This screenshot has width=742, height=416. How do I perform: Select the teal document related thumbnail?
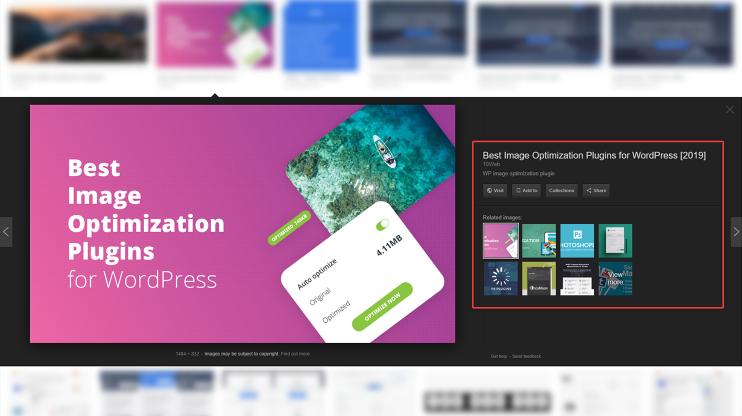point(615,241)
